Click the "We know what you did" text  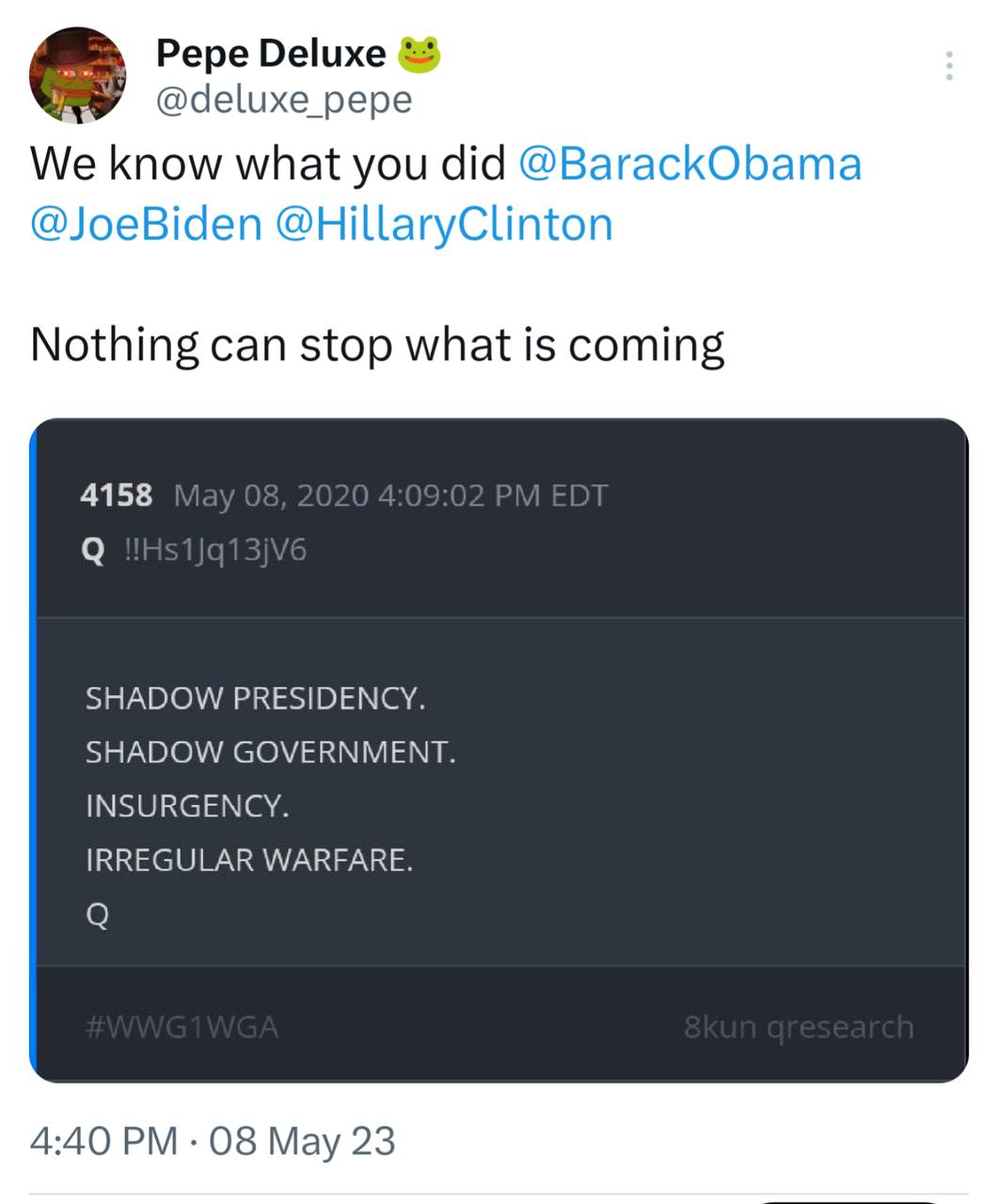click(268, 164)
